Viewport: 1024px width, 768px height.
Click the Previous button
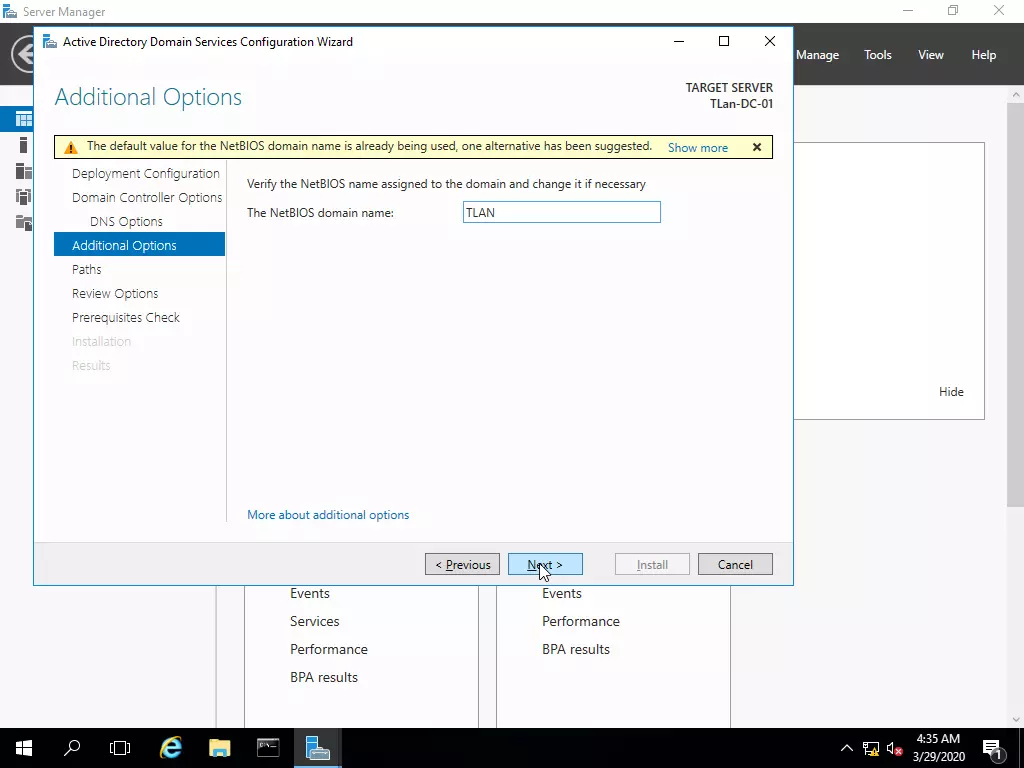tap(462, 564)
